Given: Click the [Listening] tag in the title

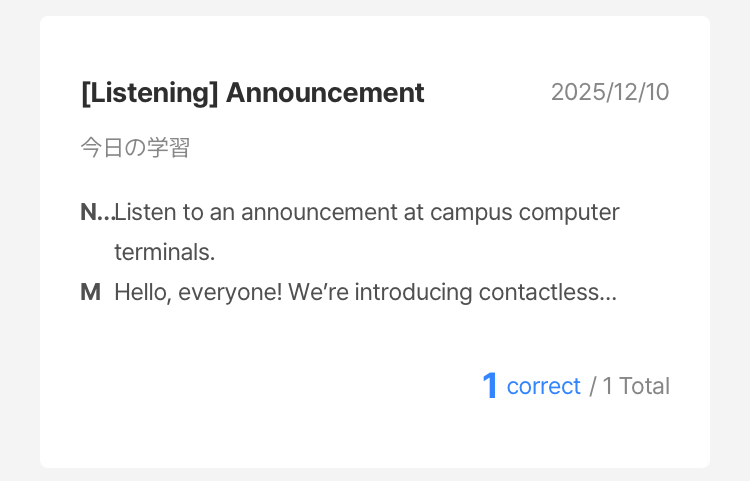Looking at the screenshot, I should point(149,93).
